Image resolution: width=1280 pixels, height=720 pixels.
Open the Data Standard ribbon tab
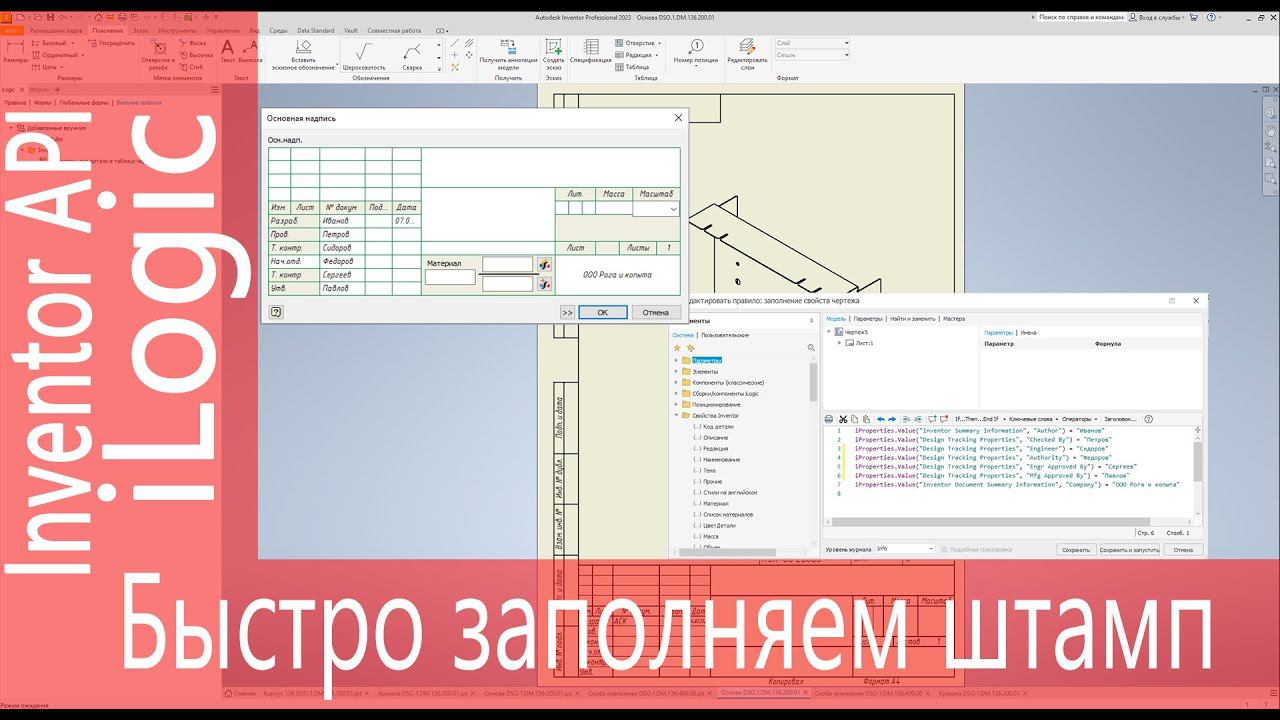pos(316,31)
